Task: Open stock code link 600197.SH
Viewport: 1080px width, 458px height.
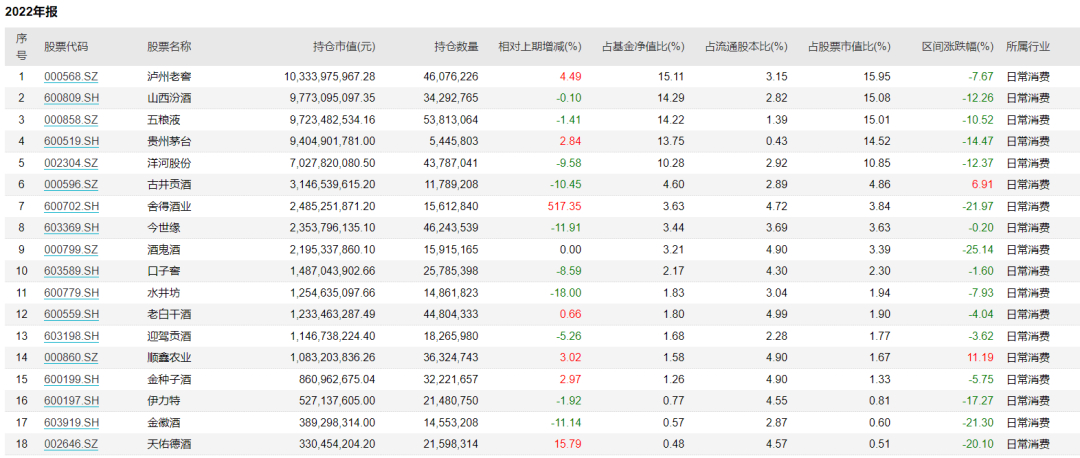Action: click(72, 401)
